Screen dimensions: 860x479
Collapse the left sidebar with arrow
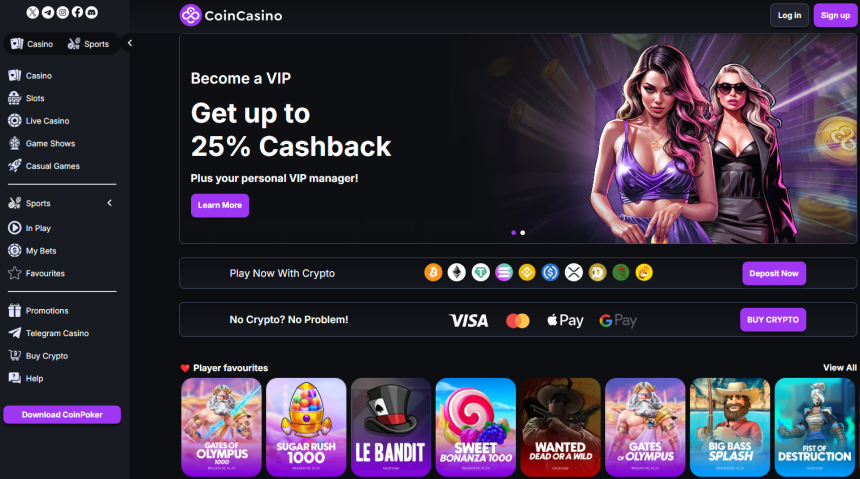[x=130, y=43]
